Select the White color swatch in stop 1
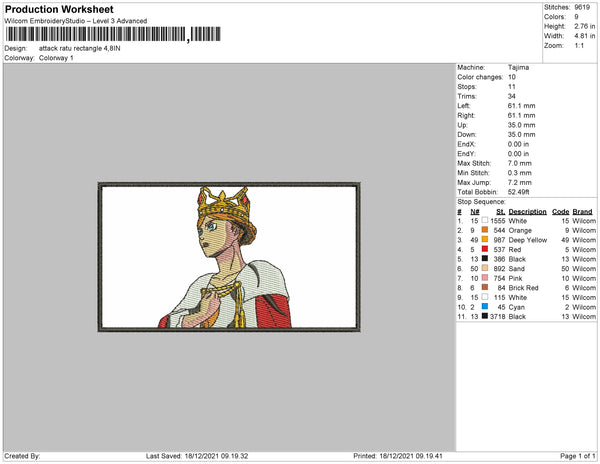The height and width of the screenshot is (464, 600). point(485,220)
